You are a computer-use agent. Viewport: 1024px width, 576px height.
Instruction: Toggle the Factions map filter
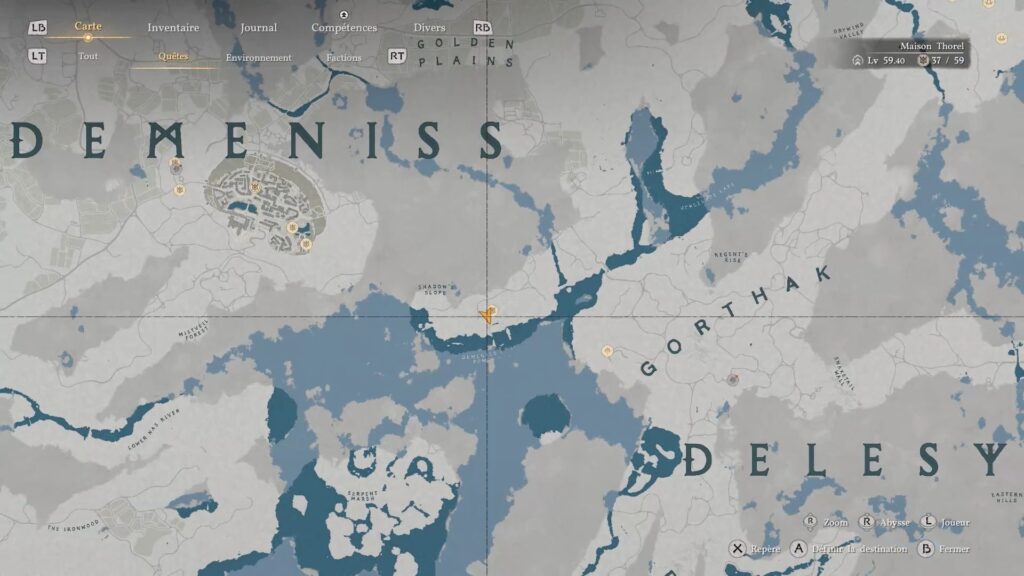344,57
